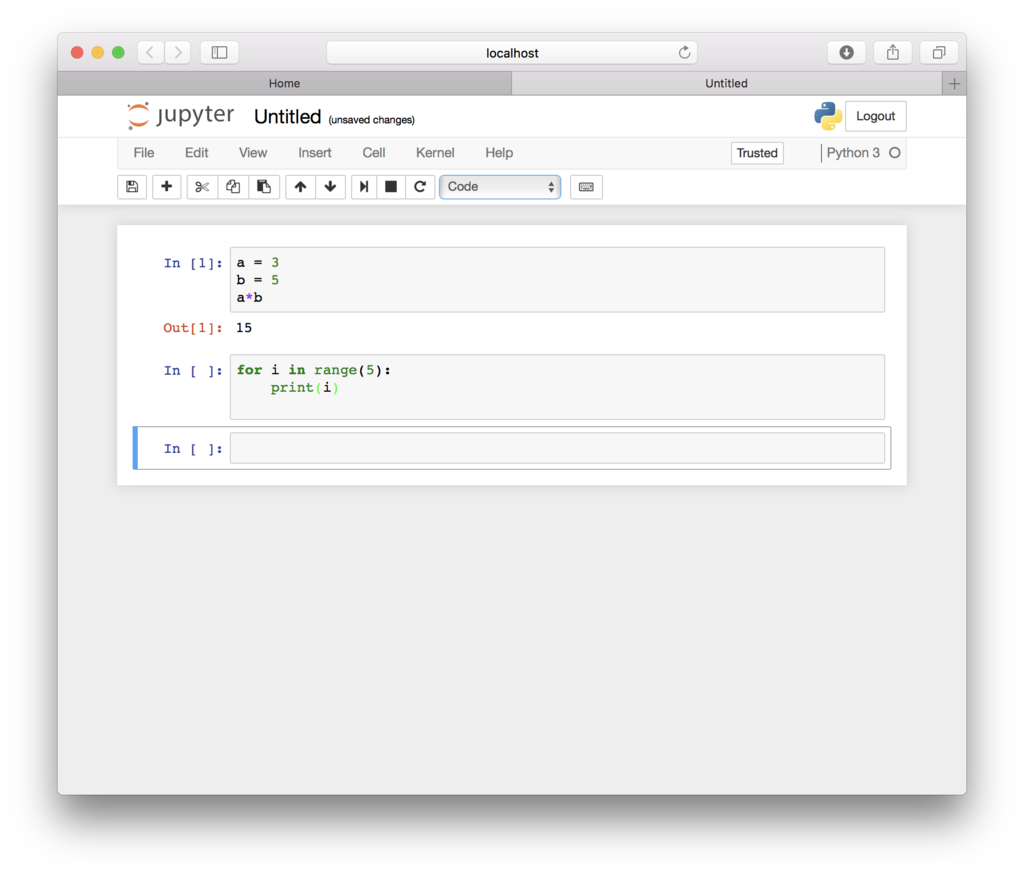Click the localhost address bar
This screenshot has height=877, width=1024.
(512, 52)
